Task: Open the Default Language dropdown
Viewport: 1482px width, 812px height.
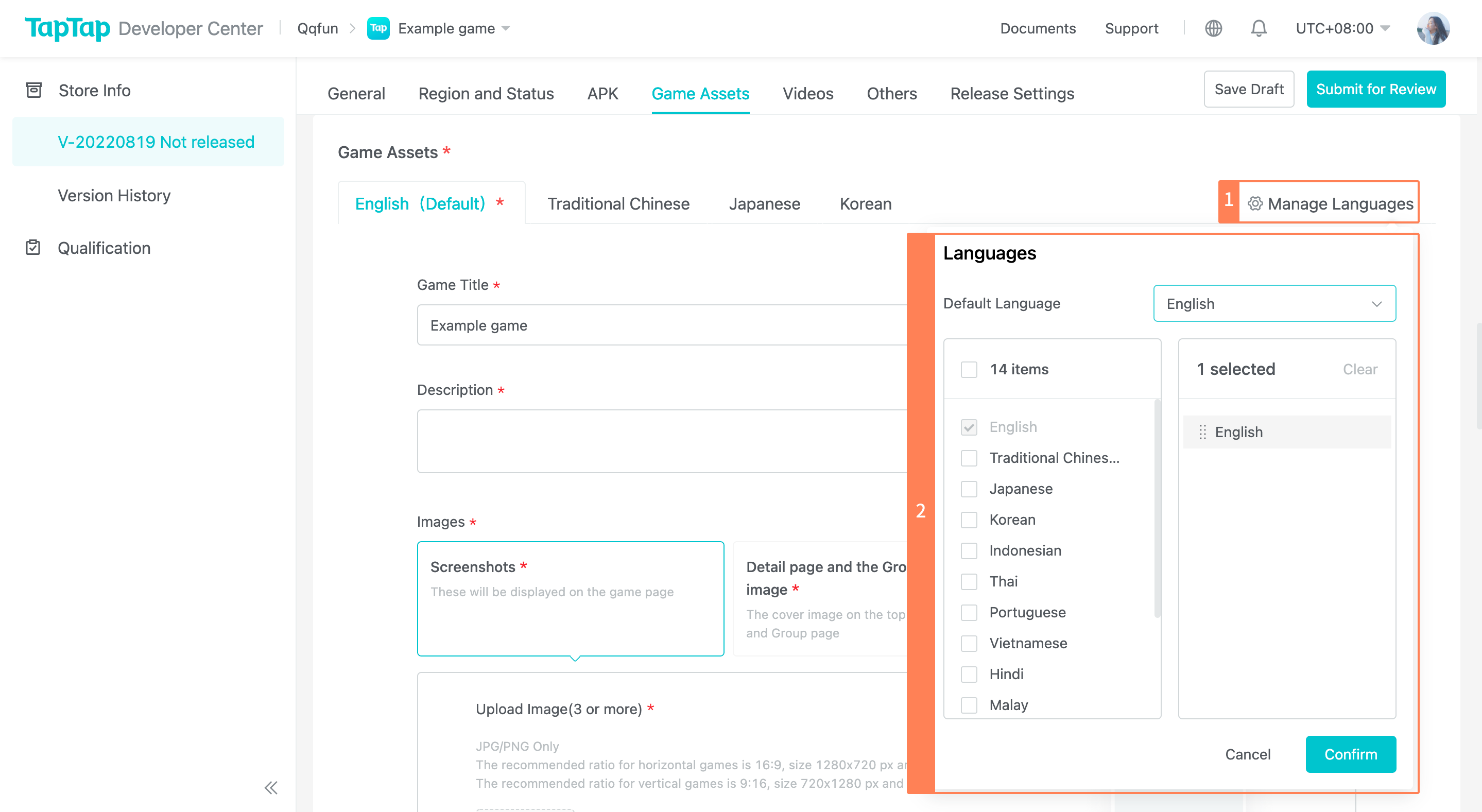Action: click(1274, 304)
